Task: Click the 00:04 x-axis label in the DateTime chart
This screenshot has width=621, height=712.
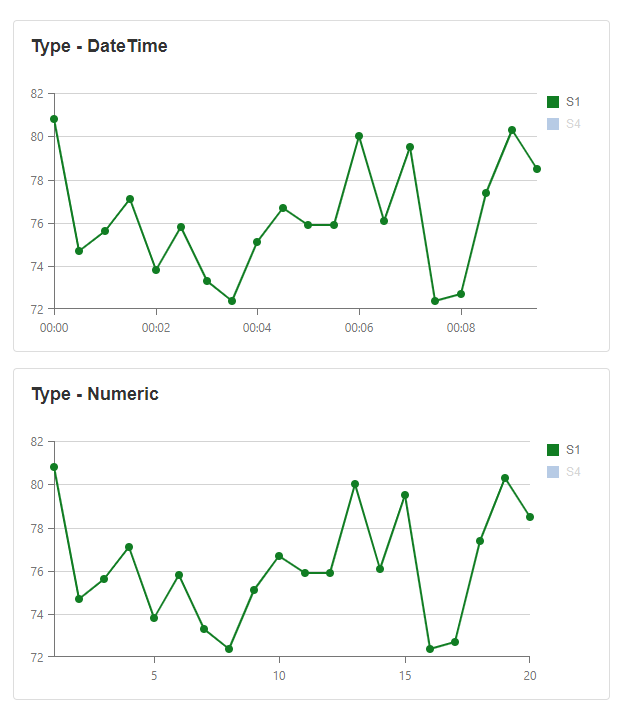Action: pyautogui.click(x=257, y=327)
